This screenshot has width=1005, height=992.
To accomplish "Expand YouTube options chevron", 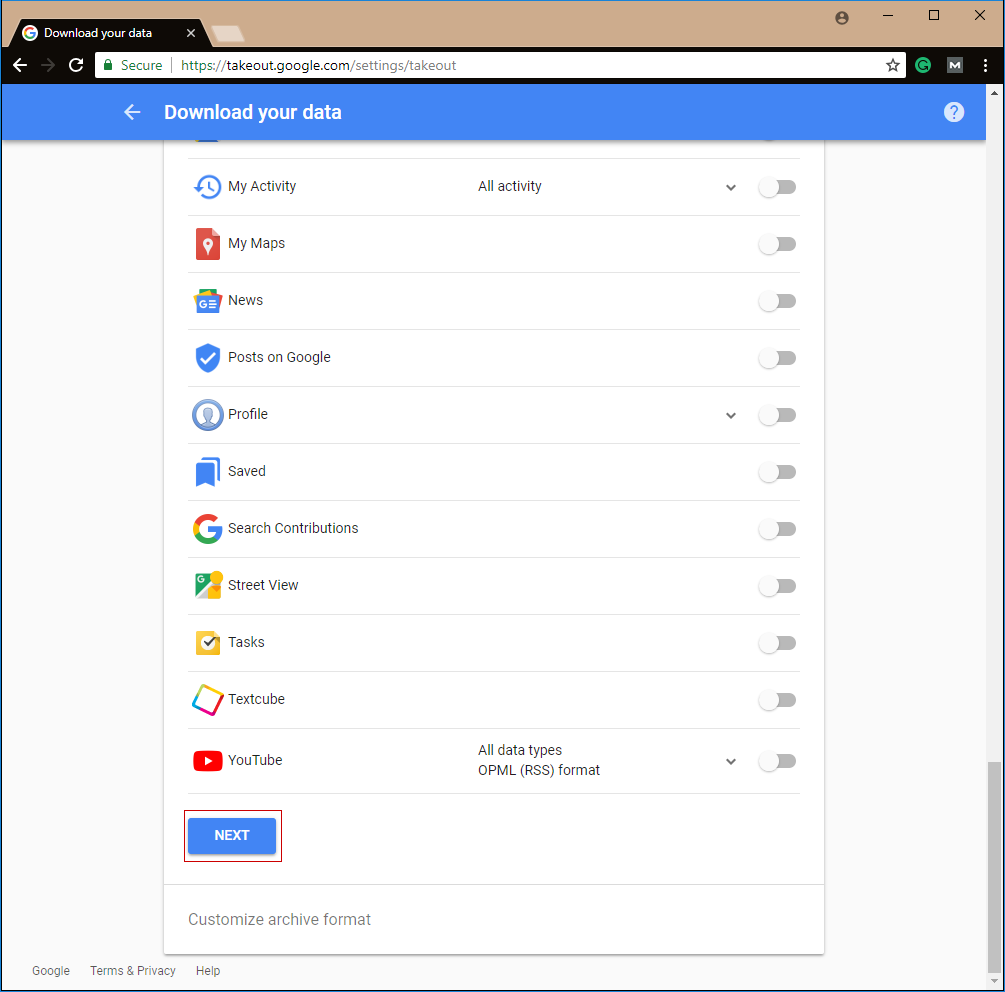I will pos(731,762).
